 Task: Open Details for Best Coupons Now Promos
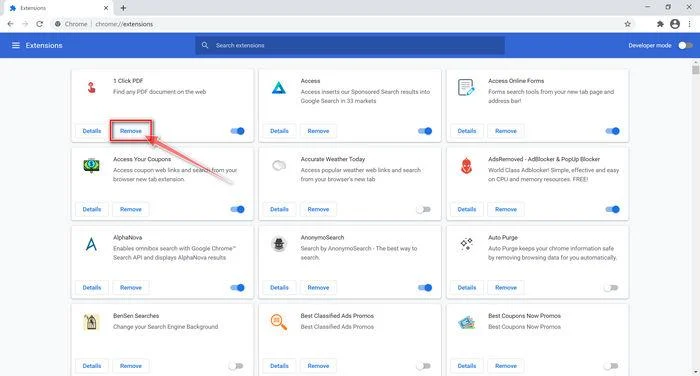coord(467,366)
